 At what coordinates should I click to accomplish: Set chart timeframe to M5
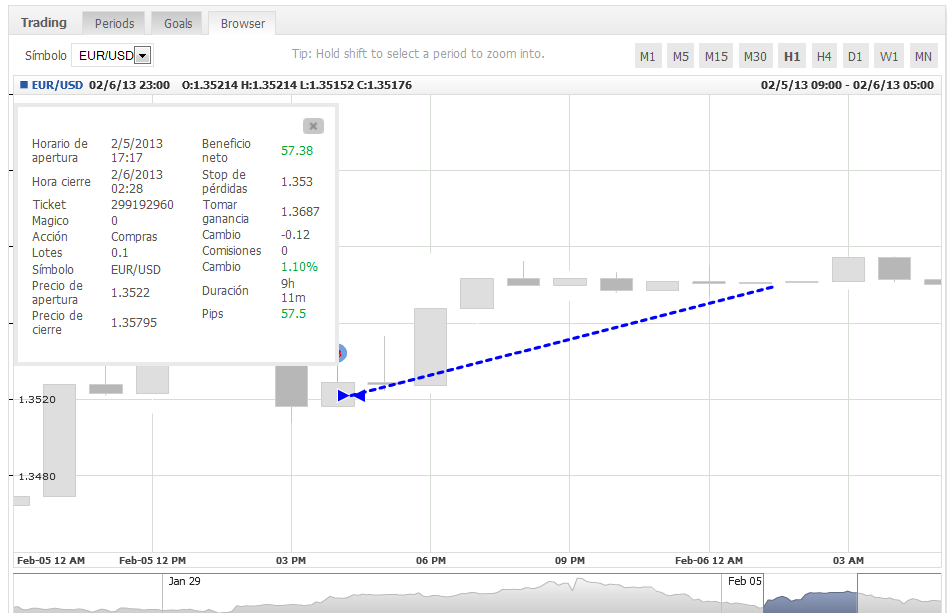click(681, 56)
